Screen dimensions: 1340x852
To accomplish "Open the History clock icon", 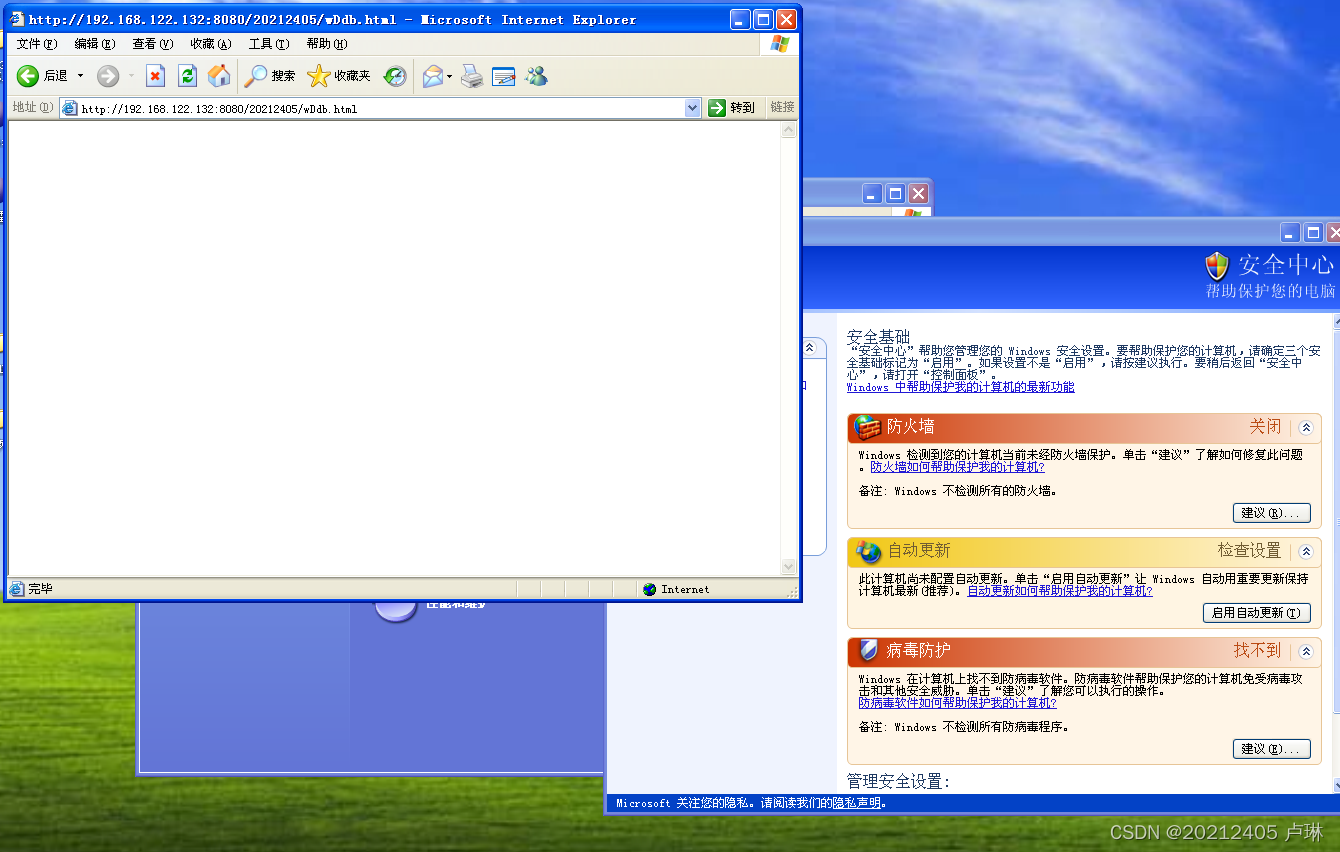I will click(396, 76).
